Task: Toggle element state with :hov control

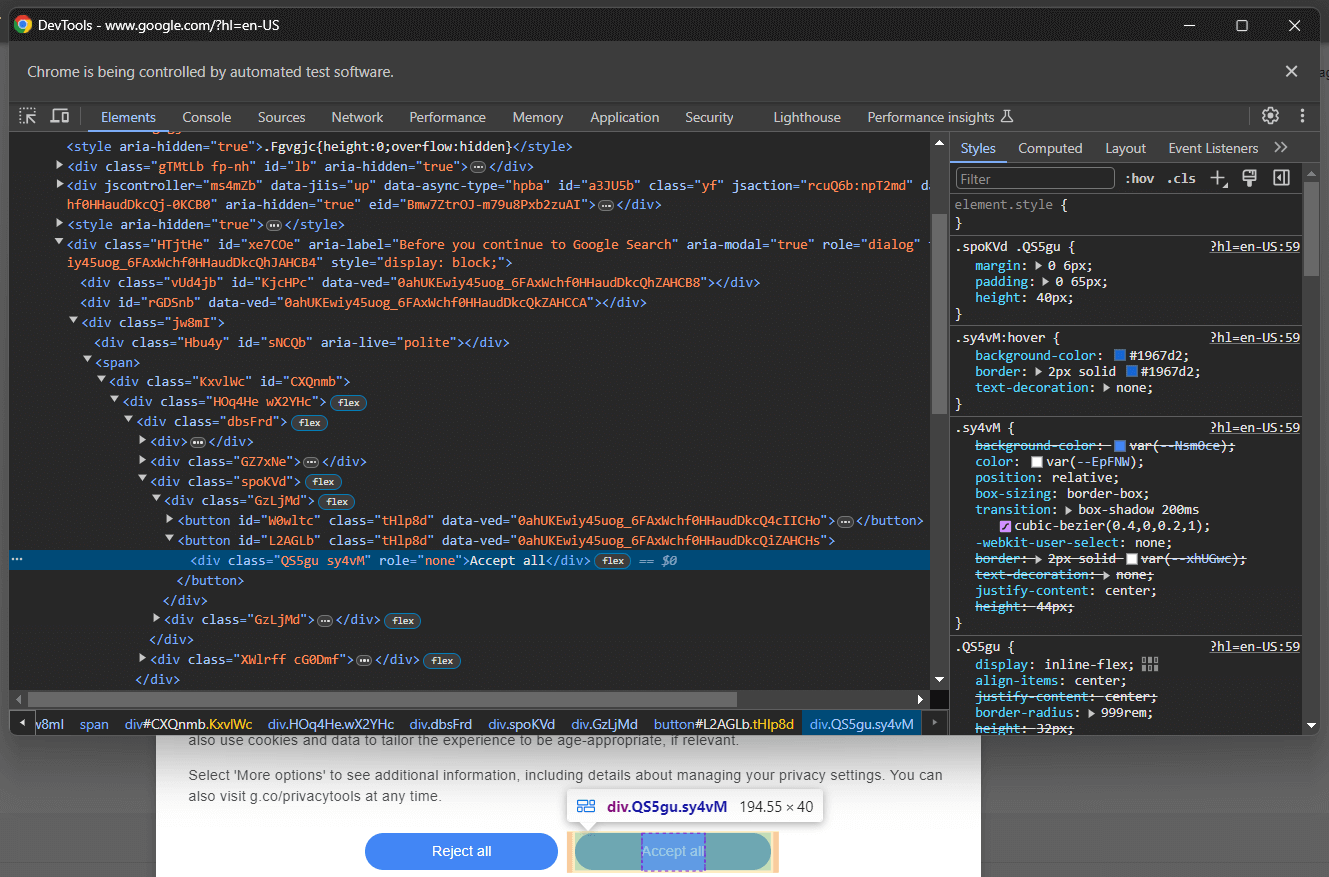Action: tap(1140, 178)
